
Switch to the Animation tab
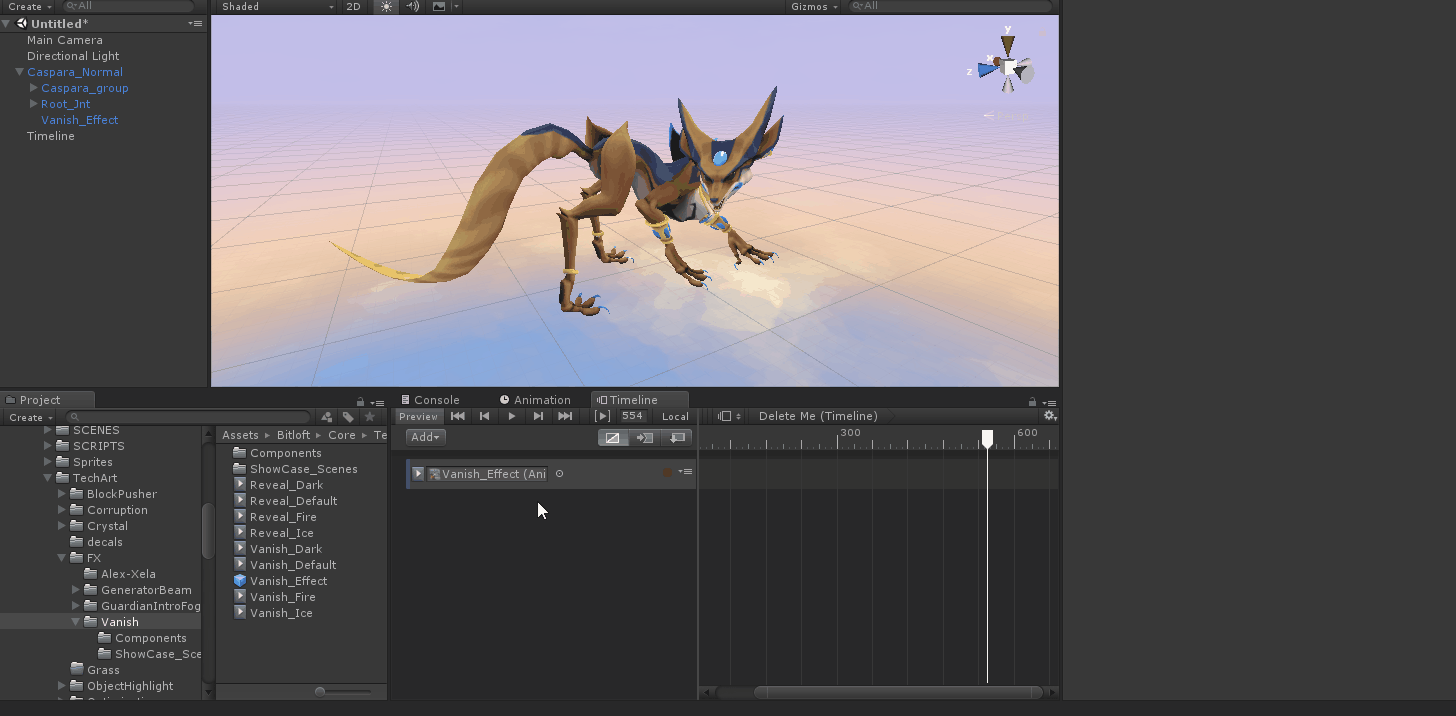tap(535, 400)
